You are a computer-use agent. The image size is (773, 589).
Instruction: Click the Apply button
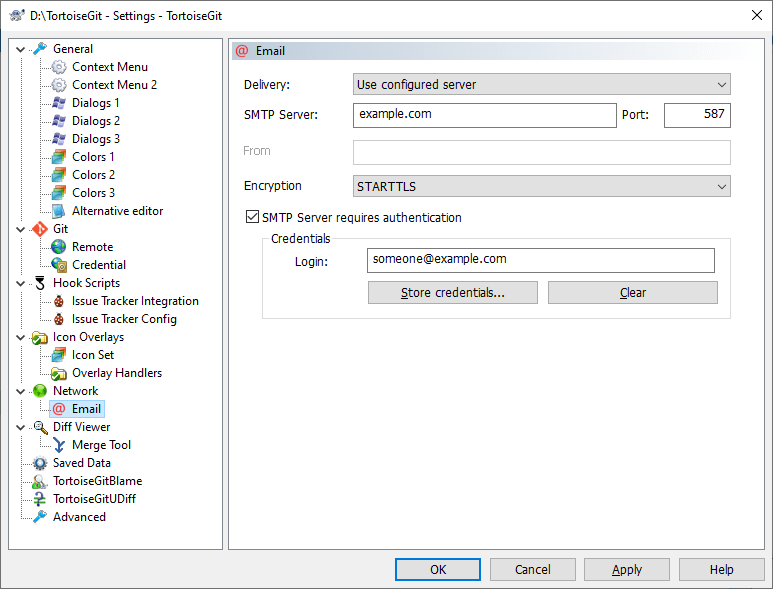pos(627,569)
